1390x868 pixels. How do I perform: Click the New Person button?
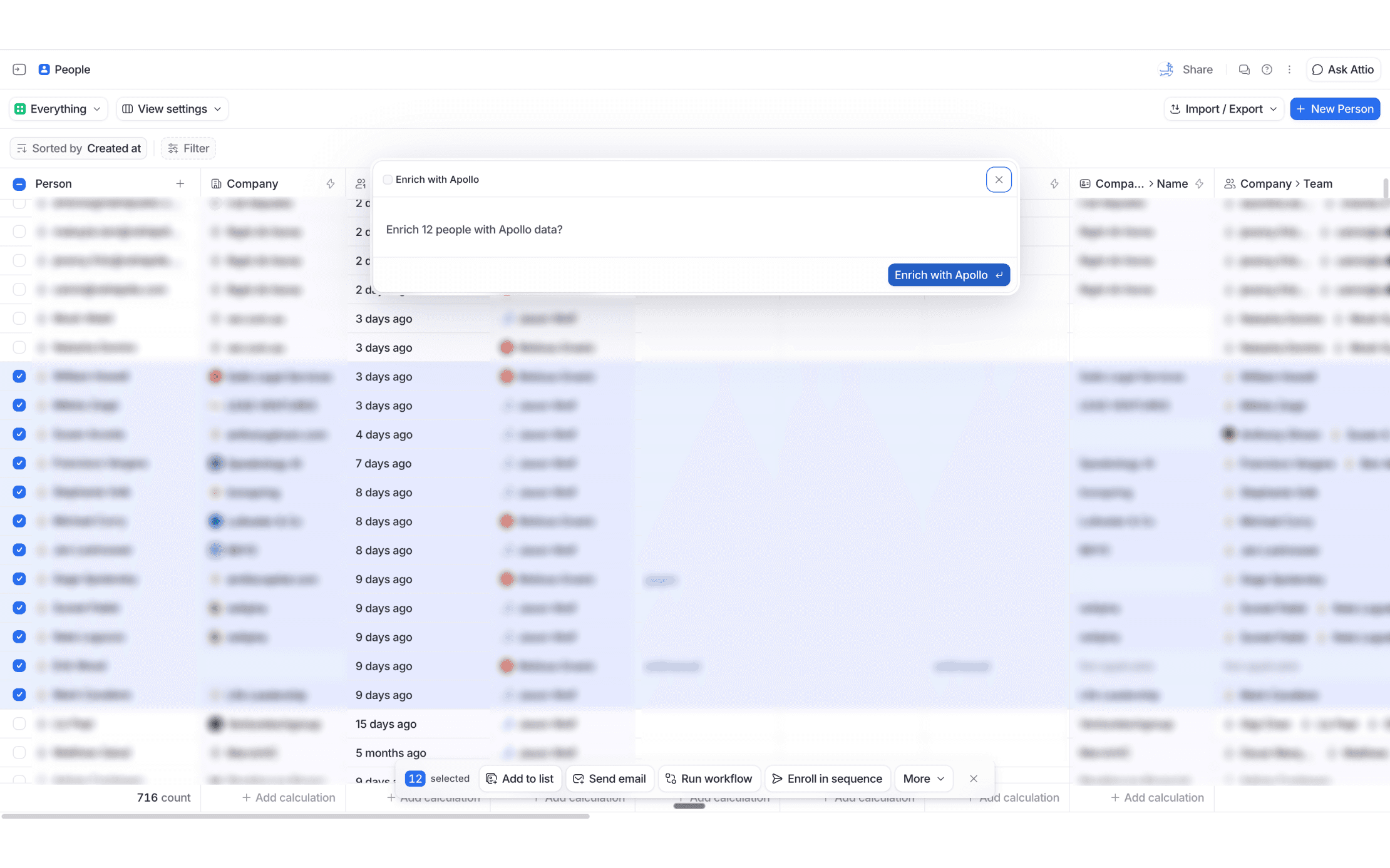tap(1334, 109)
